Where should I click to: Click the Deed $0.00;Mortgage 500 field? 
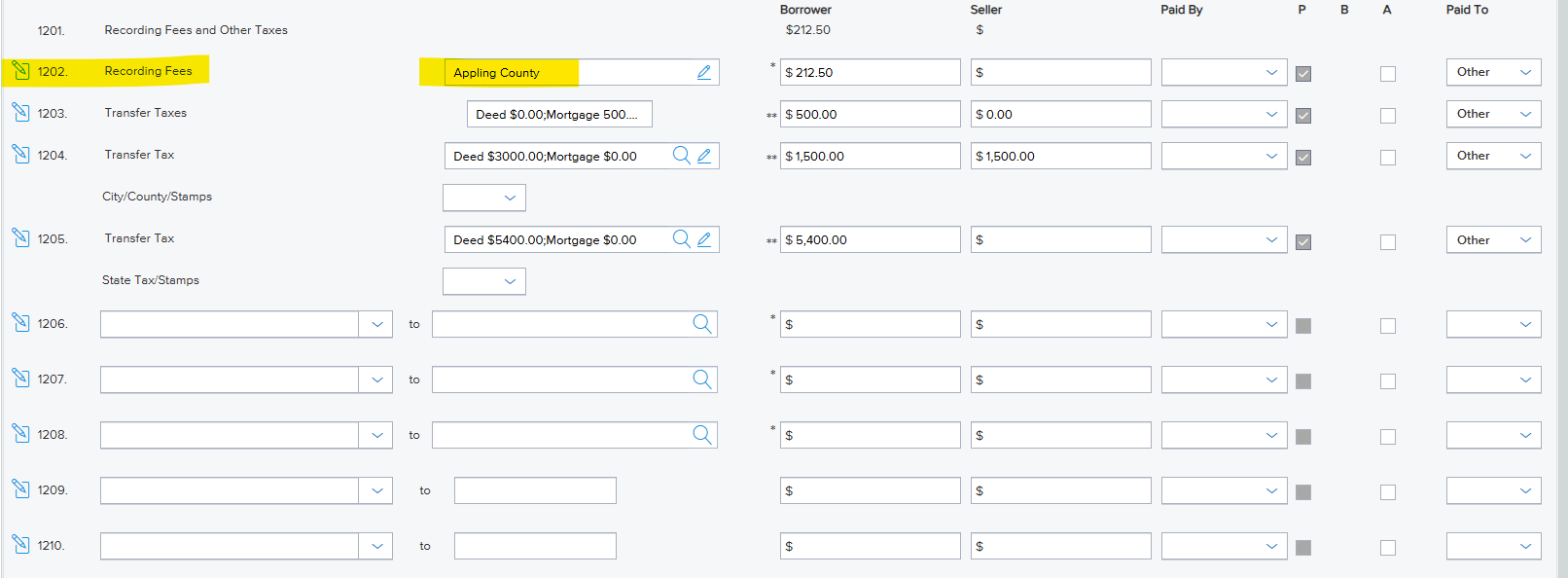point(559,114)
